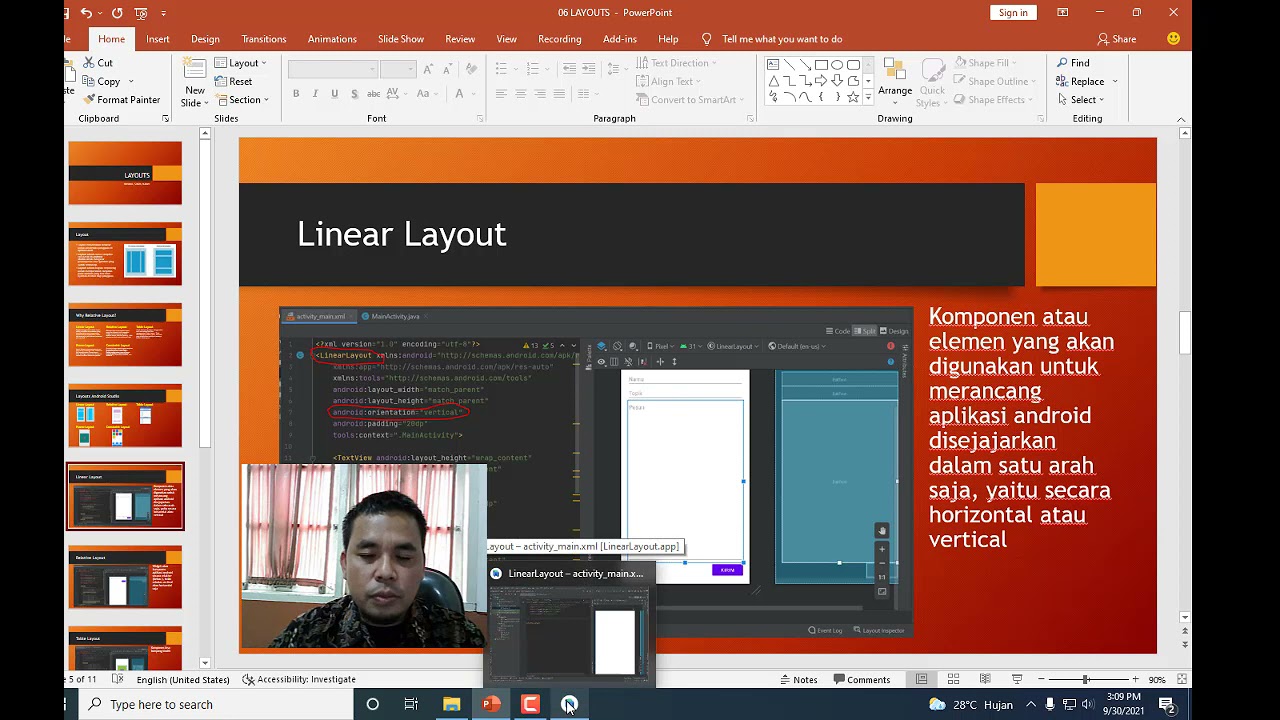Screen dimensions: 1280x720
Task: Open the Arrange menu button
Action: coord(895,82)
